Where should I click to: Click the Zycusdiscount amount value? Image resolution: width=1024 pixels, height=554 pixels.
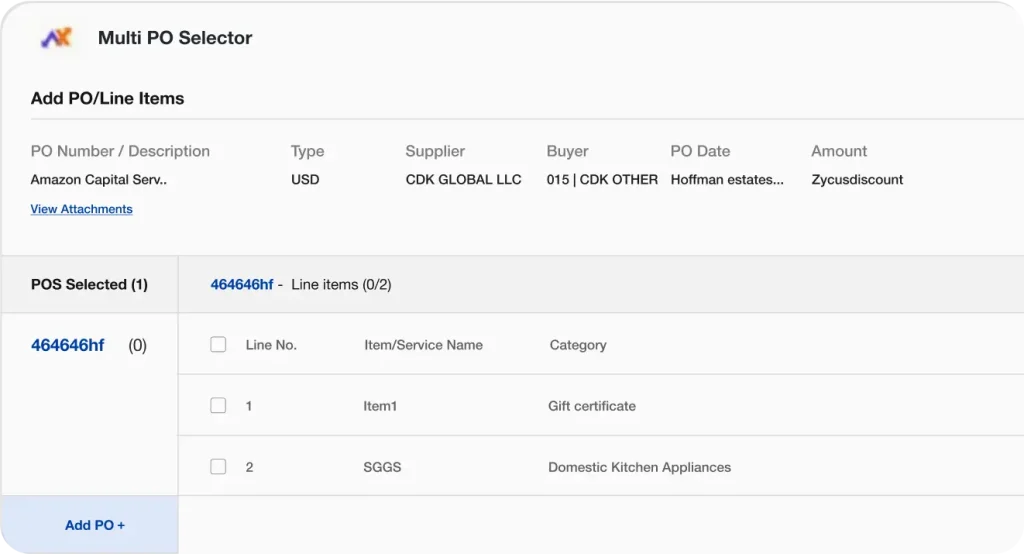click(x=857, y=180)
